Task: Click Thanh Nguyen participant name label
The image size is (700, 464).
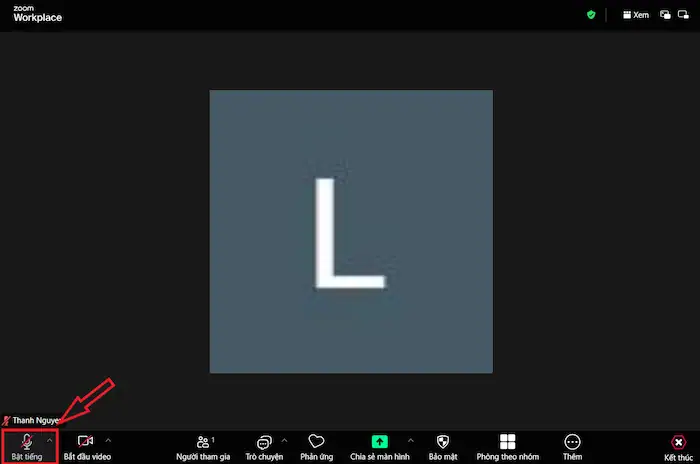Action: click(x=35, y=421)
